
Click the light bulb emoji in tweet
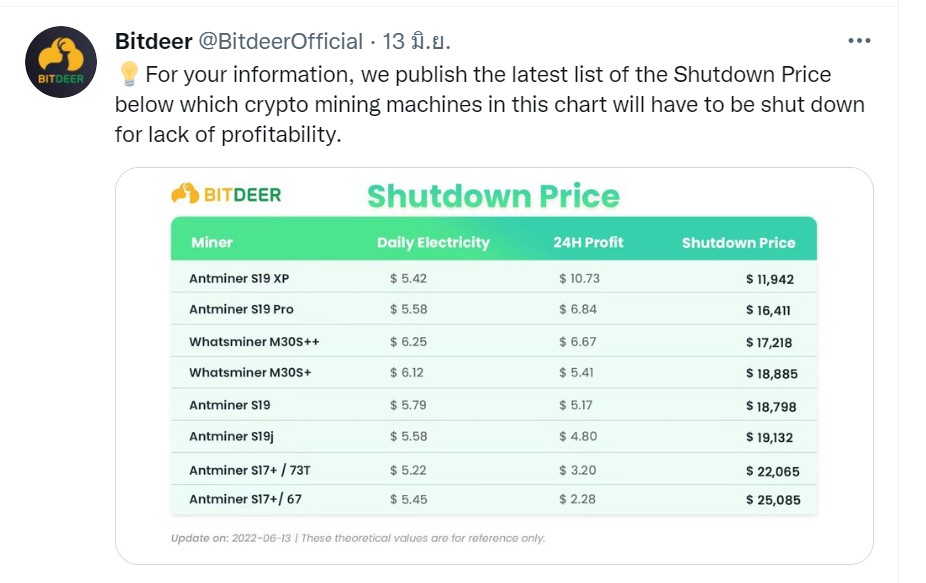[x=128, y=74]
